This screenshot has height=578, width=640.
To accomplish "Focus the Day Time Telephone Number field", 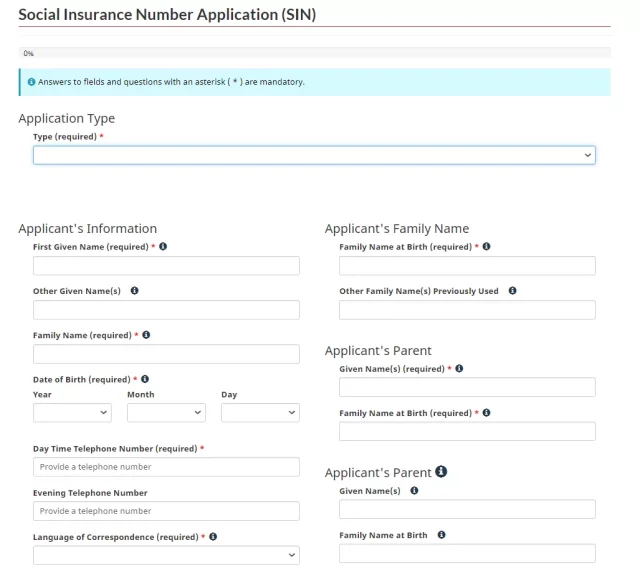I will (x=166, y=467).
